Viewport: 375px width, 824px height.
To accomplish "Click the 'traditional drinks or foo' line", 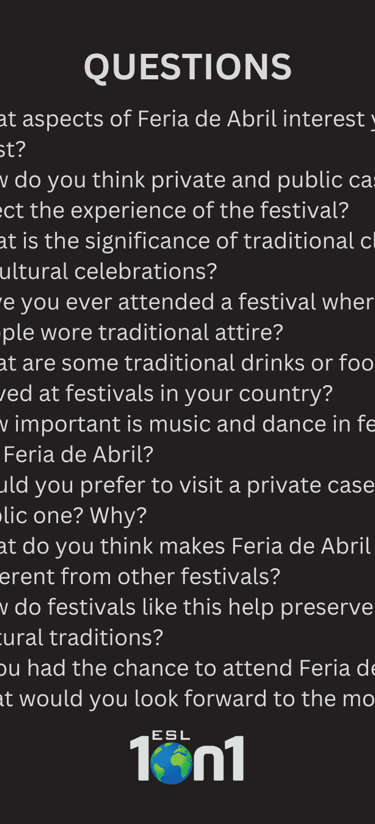I will 188,363.
